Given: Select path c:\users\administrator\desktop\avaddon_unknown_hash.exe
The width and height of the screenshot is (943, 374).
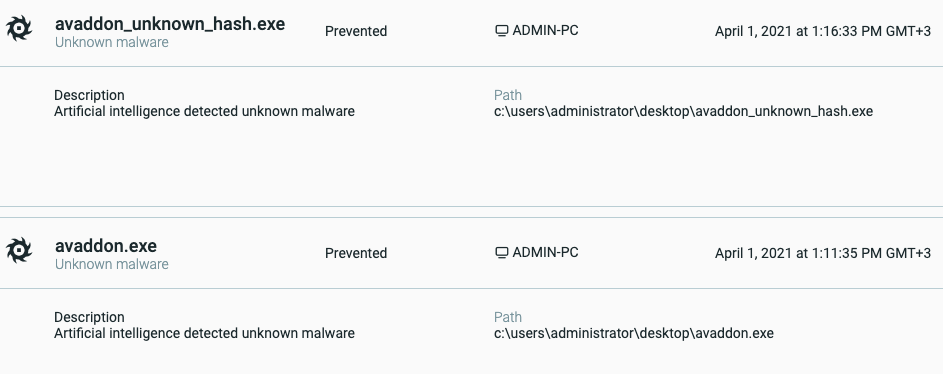Looking at the screenshot, I should tap(683, 111).
